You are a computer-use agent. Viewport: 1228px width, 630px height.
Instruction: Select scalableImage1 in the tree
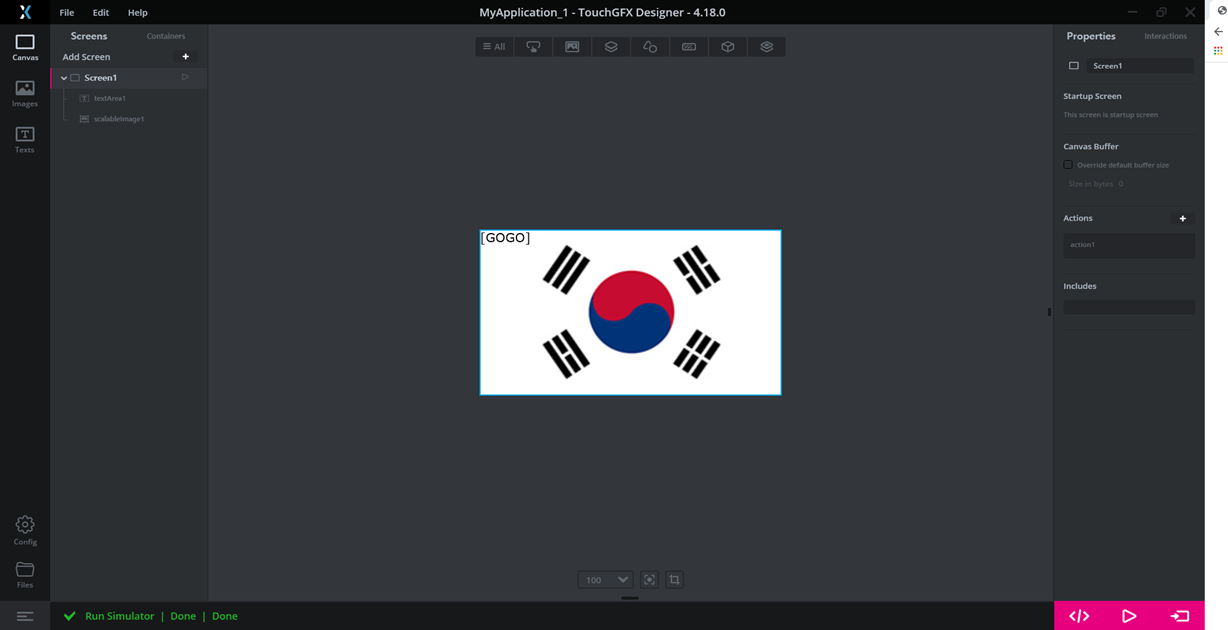pos(119,119)
